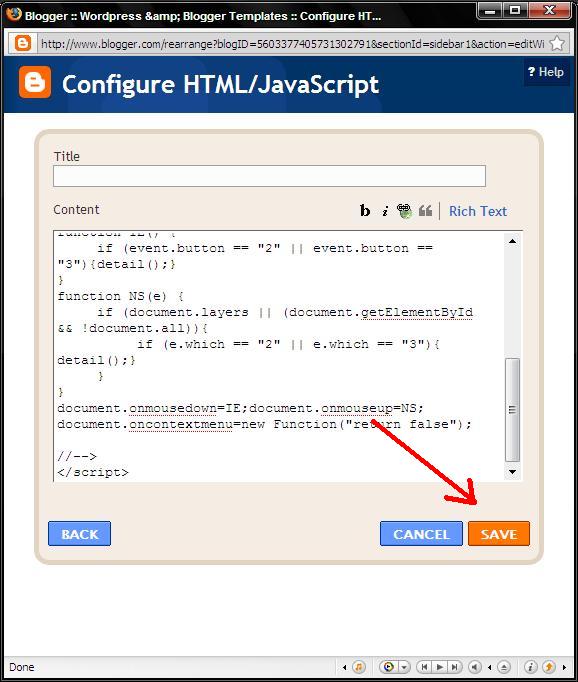
Task: Click the music note status bar icon
Action: coord(358,667)
